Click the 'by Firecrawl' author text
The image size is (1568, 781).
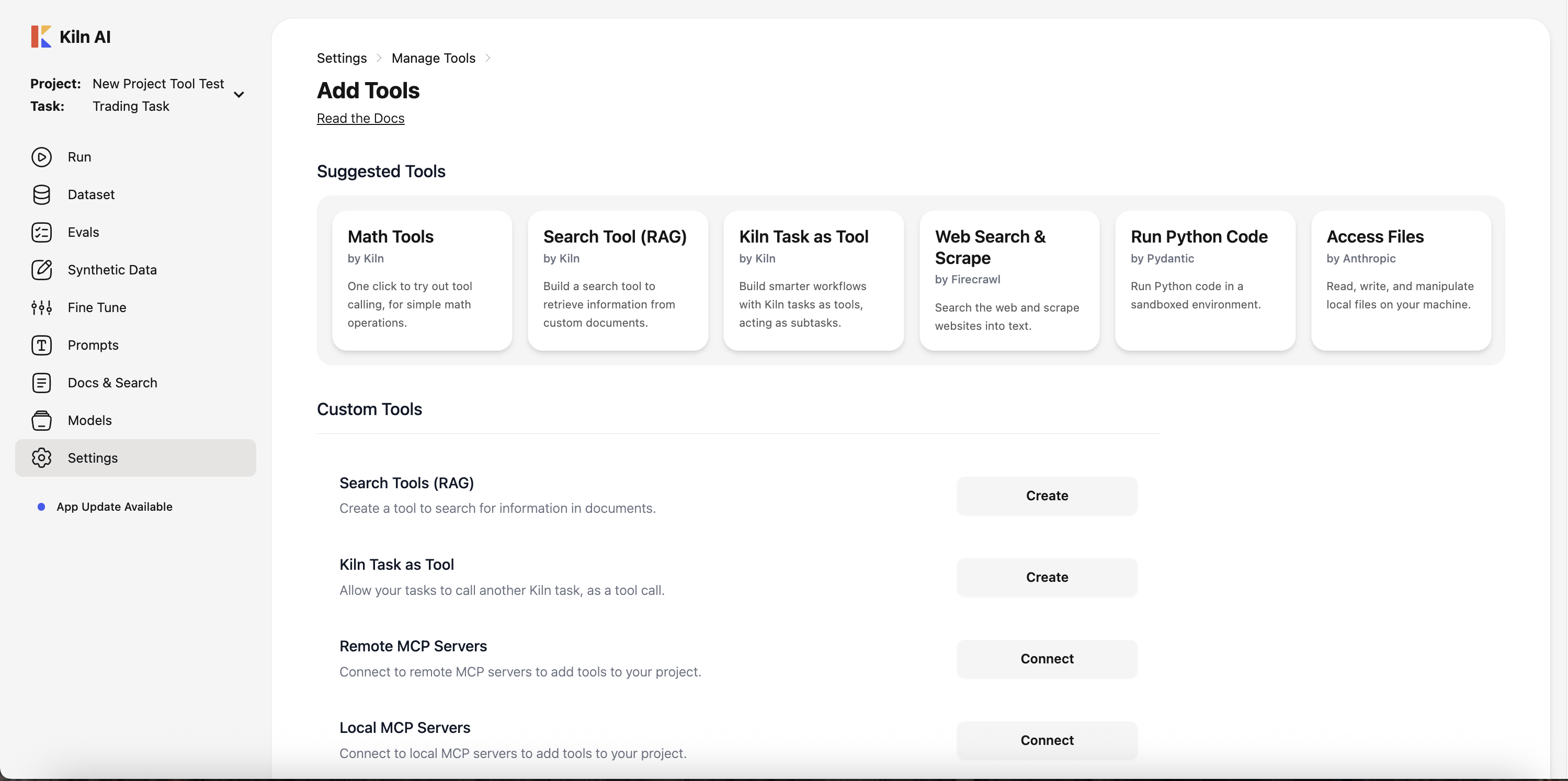(967, 279)
